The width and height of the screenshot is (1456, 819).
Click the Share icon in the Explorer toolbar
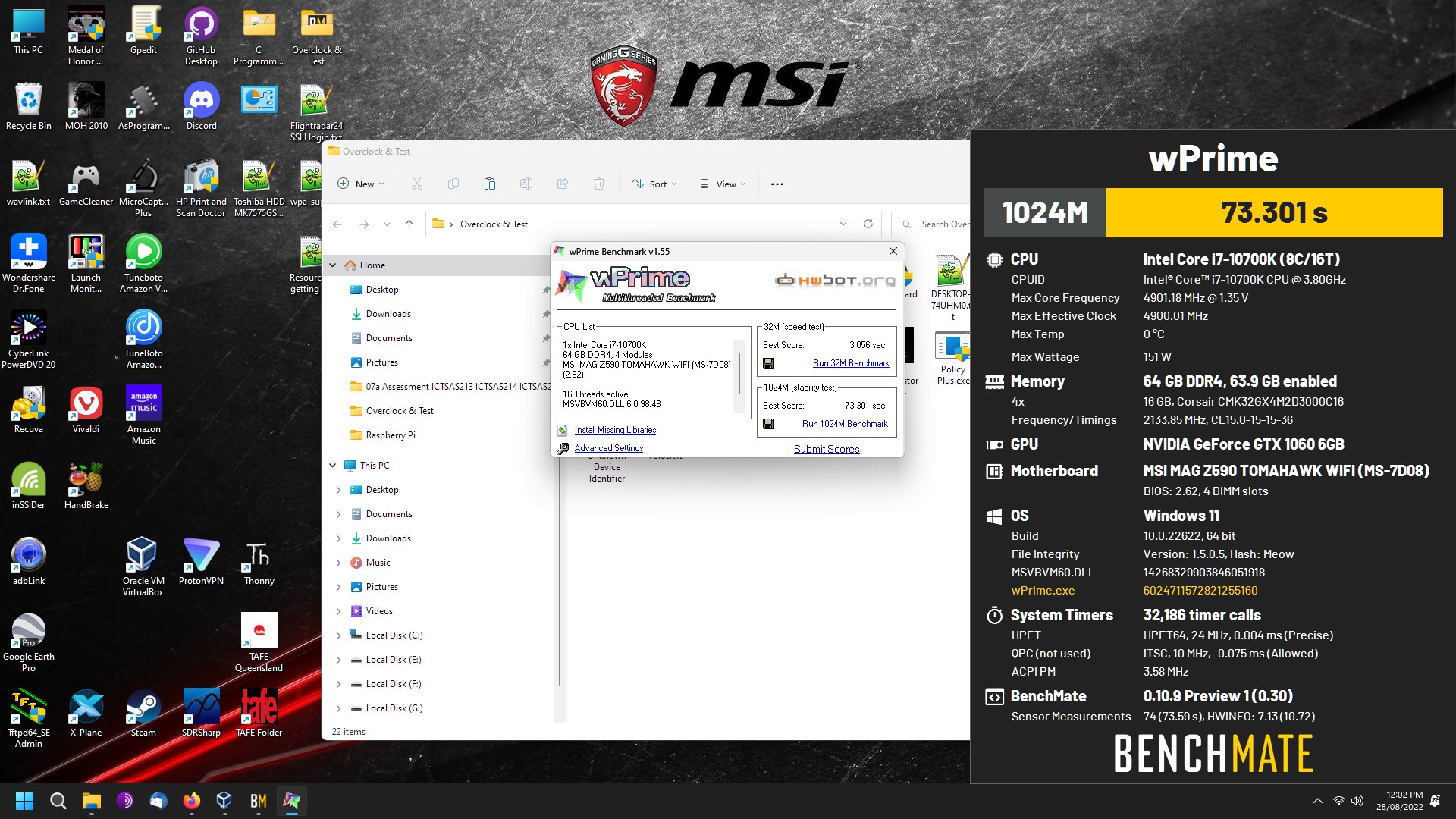pyautogui.click(x=563, y=184)
